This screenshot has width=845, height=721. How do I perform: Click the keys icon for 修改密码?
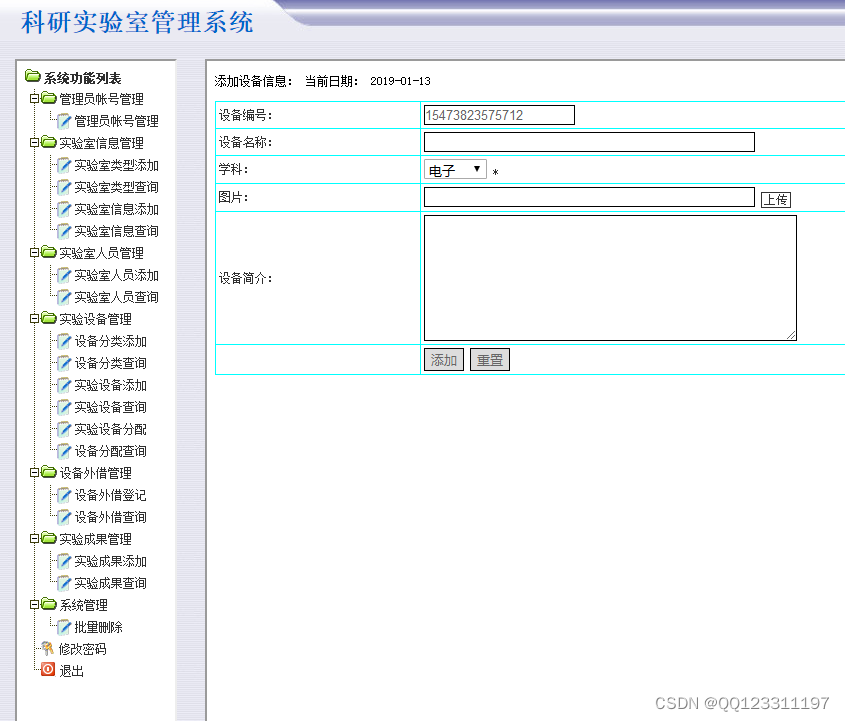47,648
